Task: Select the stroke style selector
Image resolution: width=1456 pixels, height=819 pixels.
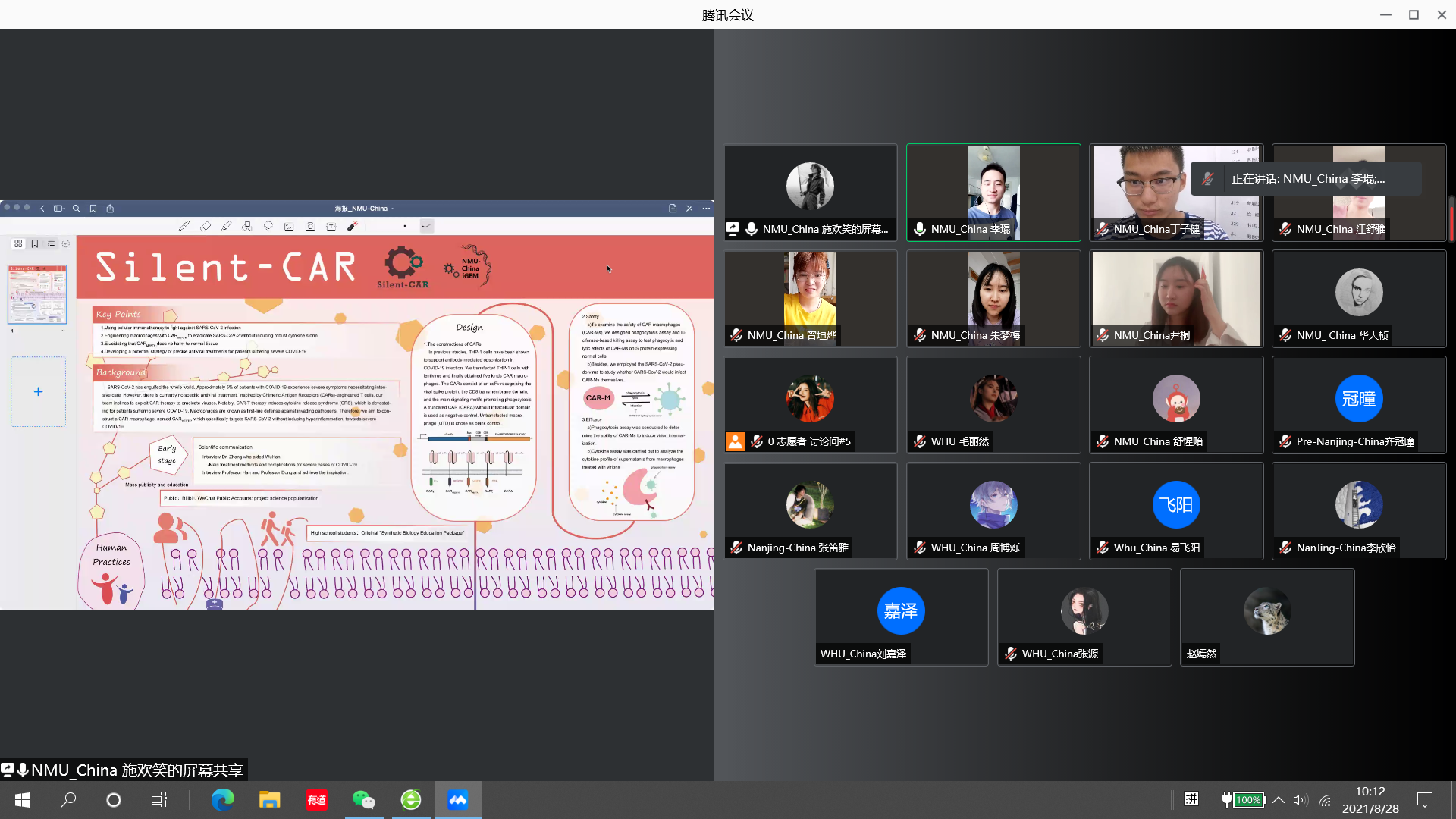Action: pos(427,226)
